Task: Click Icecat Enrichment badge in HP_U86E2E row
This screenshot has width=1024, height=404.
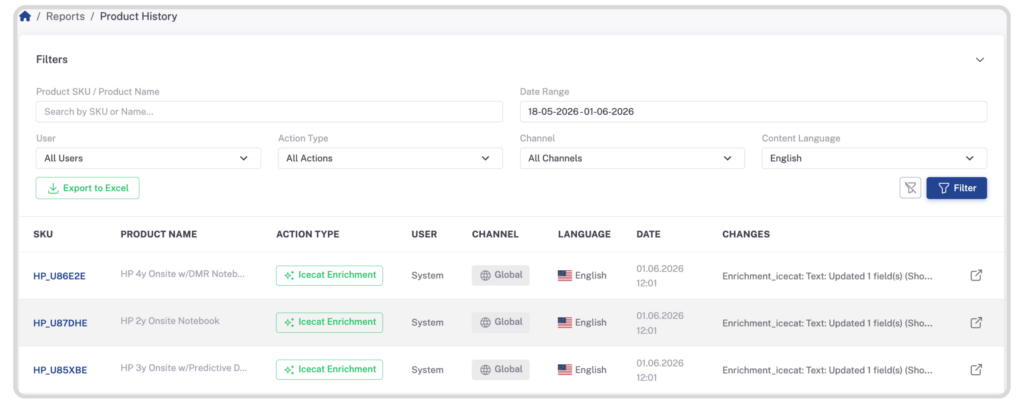Action: [x=330, y=275]
